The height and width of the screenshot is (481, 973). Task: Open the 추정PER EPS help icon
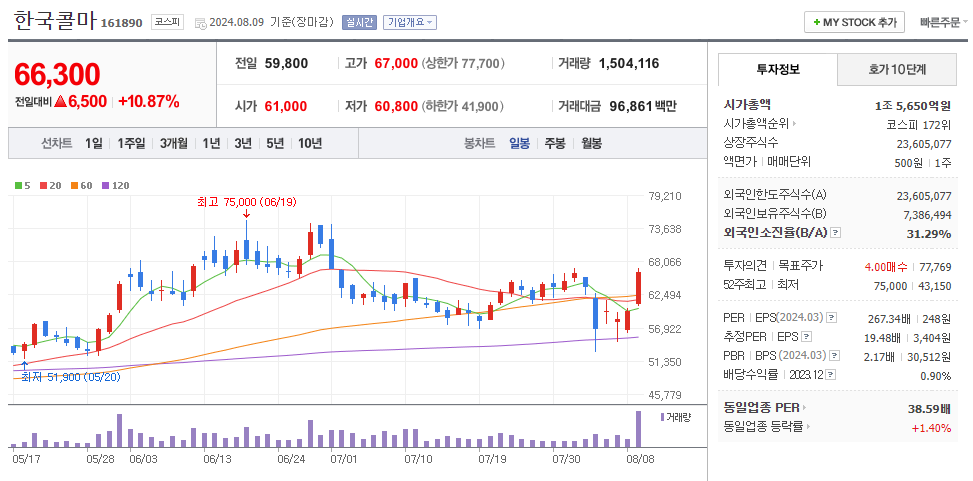click(806, 337)
